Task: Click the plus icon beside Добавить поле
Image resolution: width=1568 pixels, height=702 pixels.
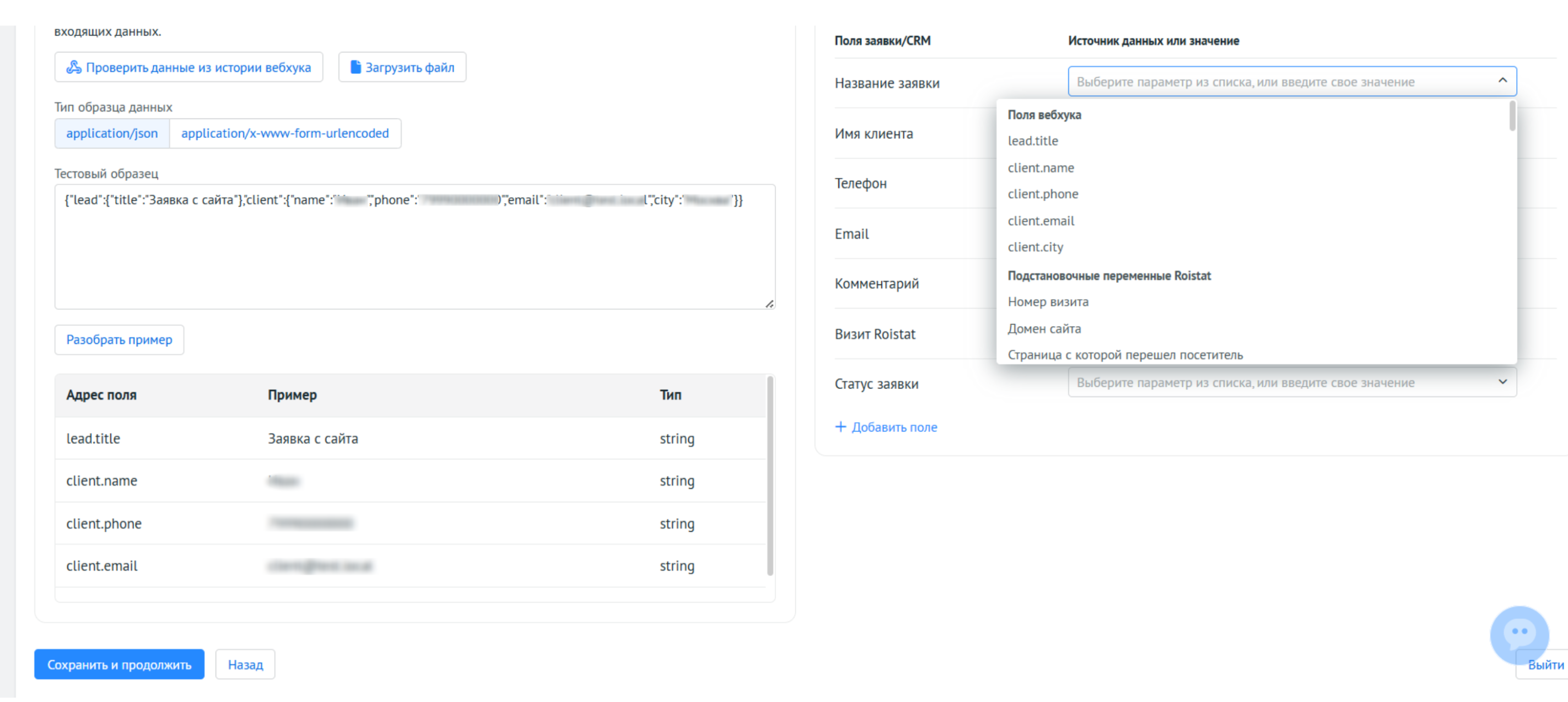Action: 840,426
